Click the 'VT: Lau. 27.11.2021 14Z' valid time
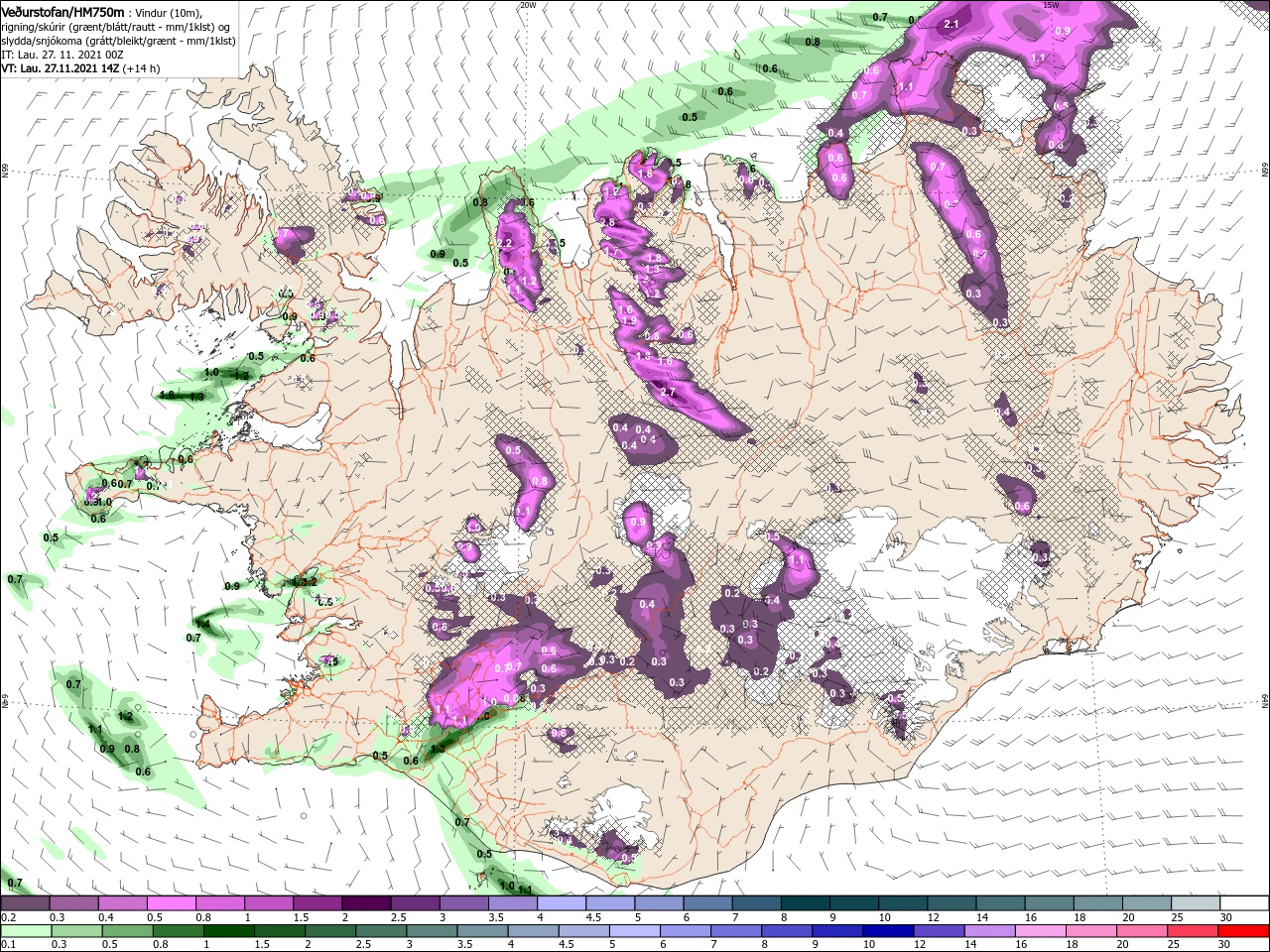Screen dimensions: 1270x952 pos(61,68)
